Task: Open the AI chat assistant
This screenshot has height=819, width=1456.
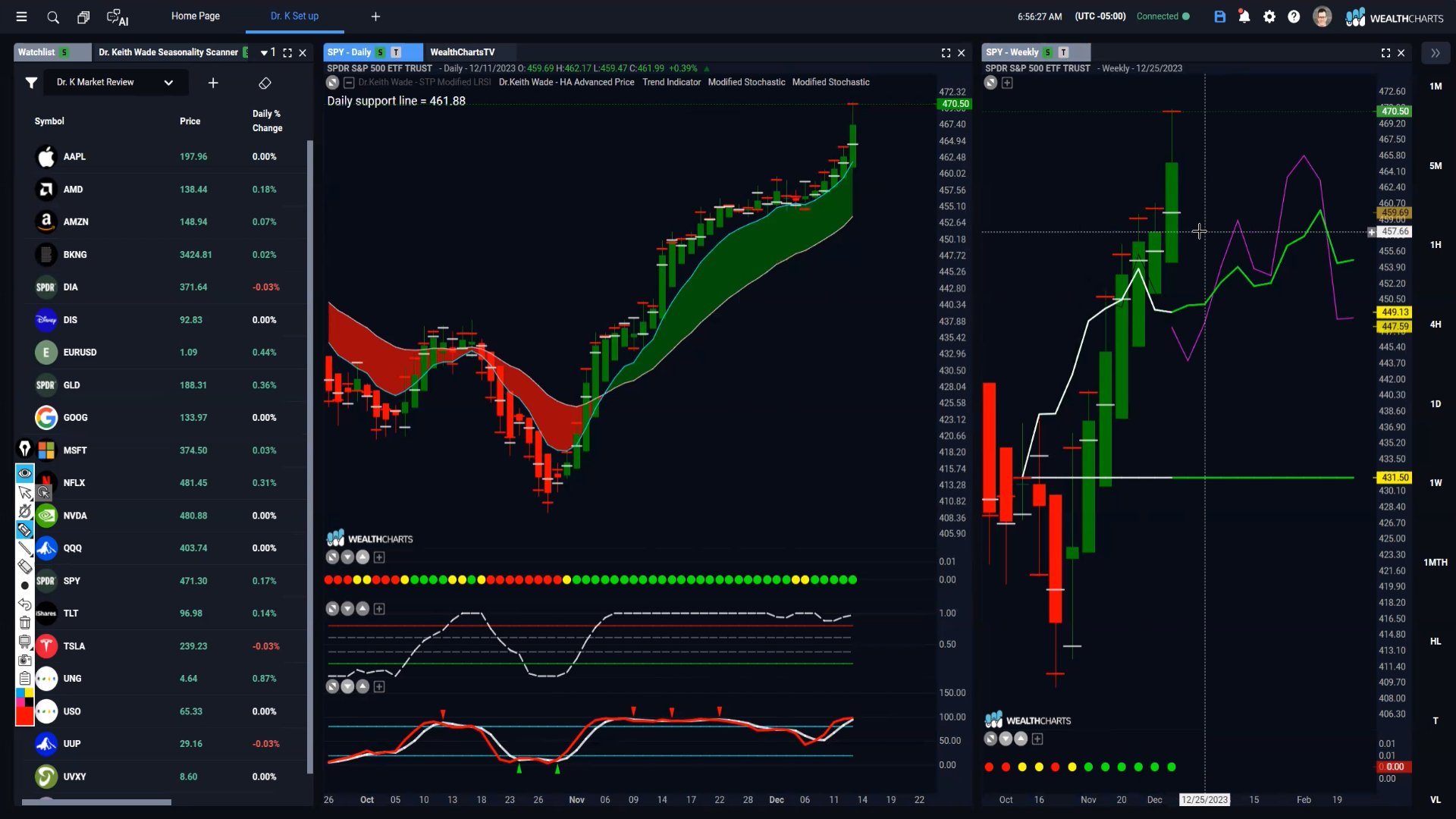Action: pyautogui.click(x=118, y=17)
